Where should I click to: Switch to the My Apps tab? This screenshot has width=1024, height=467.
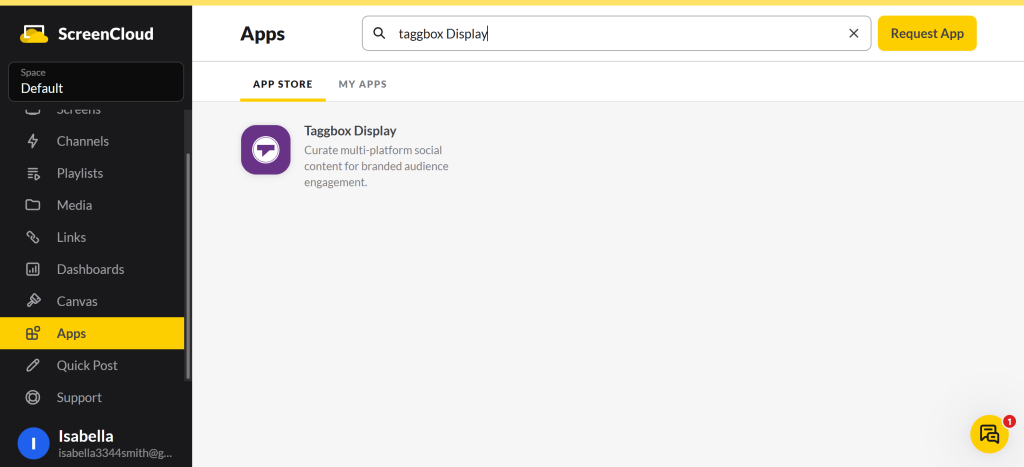(362, 84)
